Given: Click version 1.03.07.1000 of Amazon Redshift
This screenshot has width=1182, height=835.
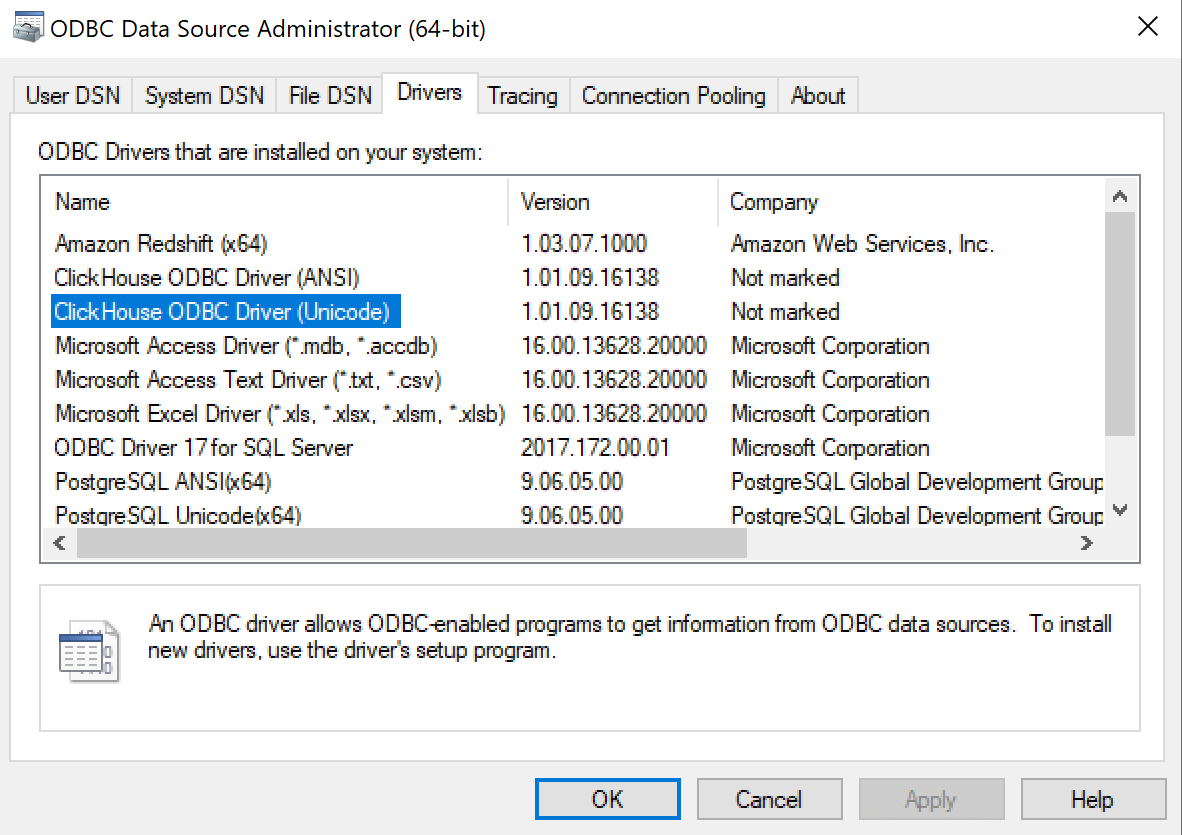Looking at the screenshot, I should 584,244.
